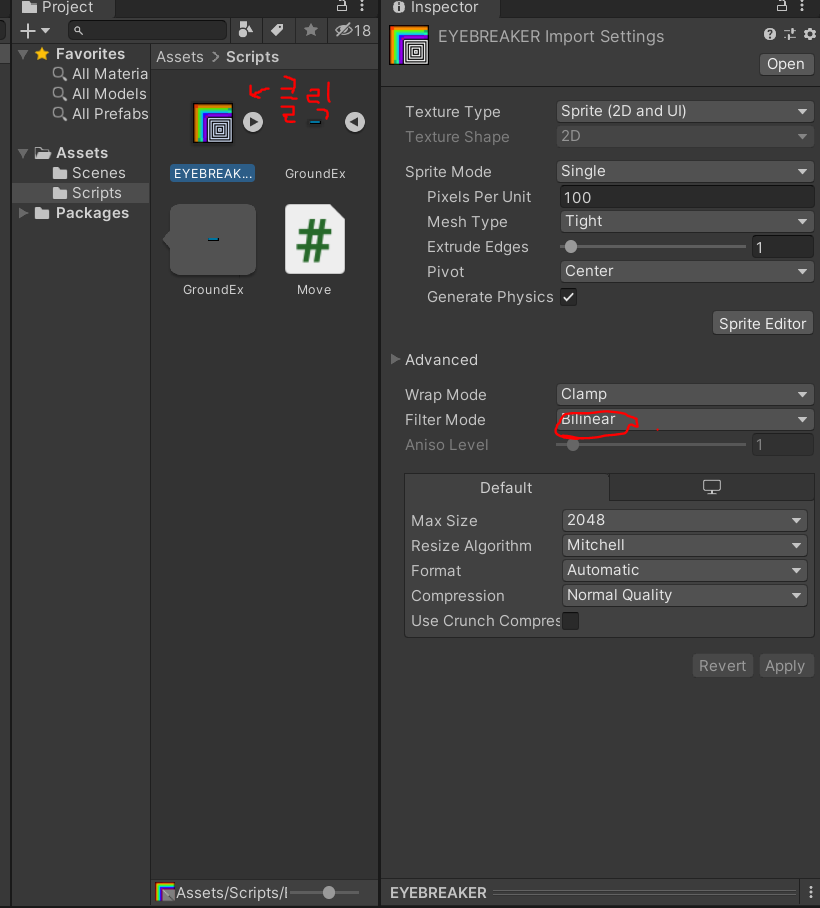820x908 pixels.
Task: Open the Inspector panel three-dot menu
Action: pyautogui.click(x=802, y=6)
